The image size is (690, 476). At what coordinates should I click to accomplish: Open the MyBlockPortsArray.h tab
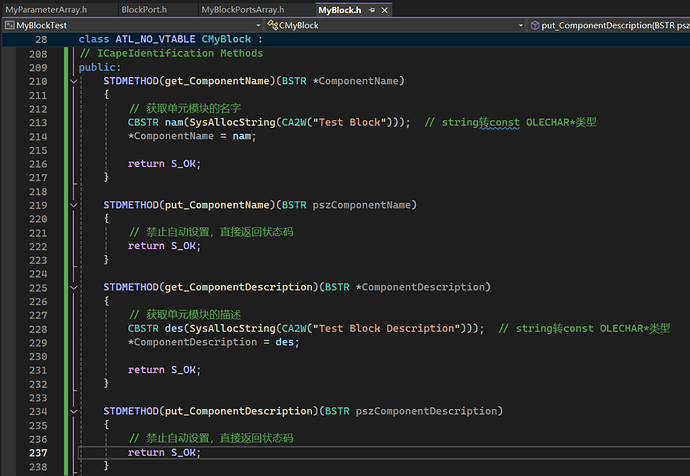point(242,10)
